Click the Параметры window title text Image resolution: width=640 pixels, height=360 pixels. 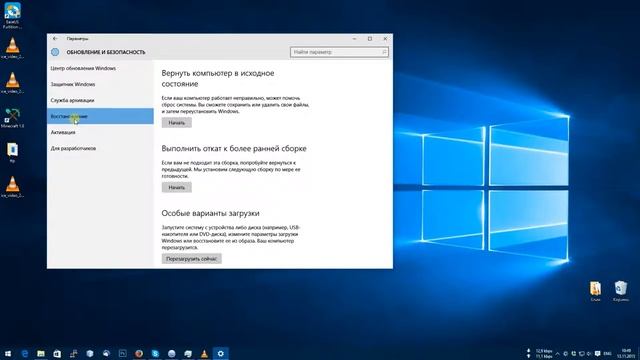coord(77,39)
